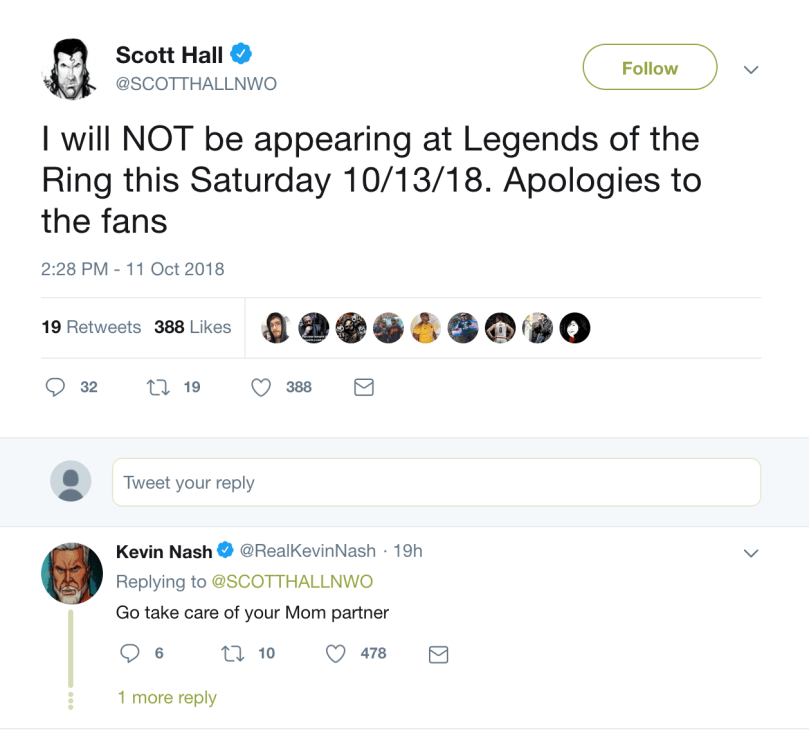
Task: Send Kevin Nash's reply via envelope icon
Action: [438, 654]
